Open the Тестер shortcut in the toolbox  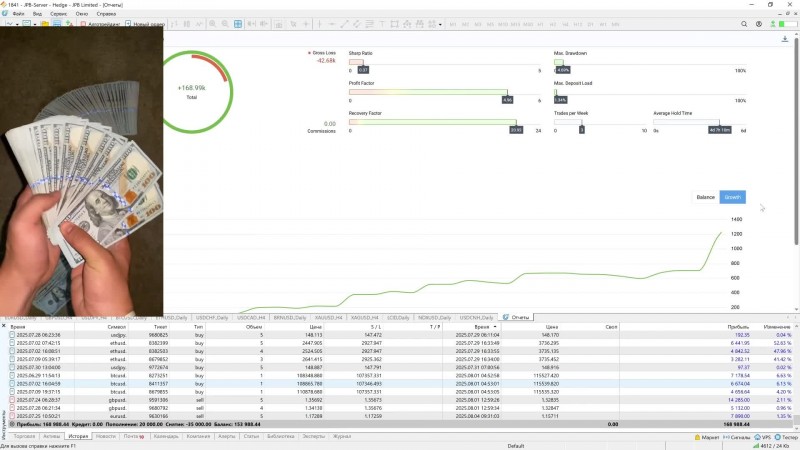pyautogui.click(x=786, y=437)
